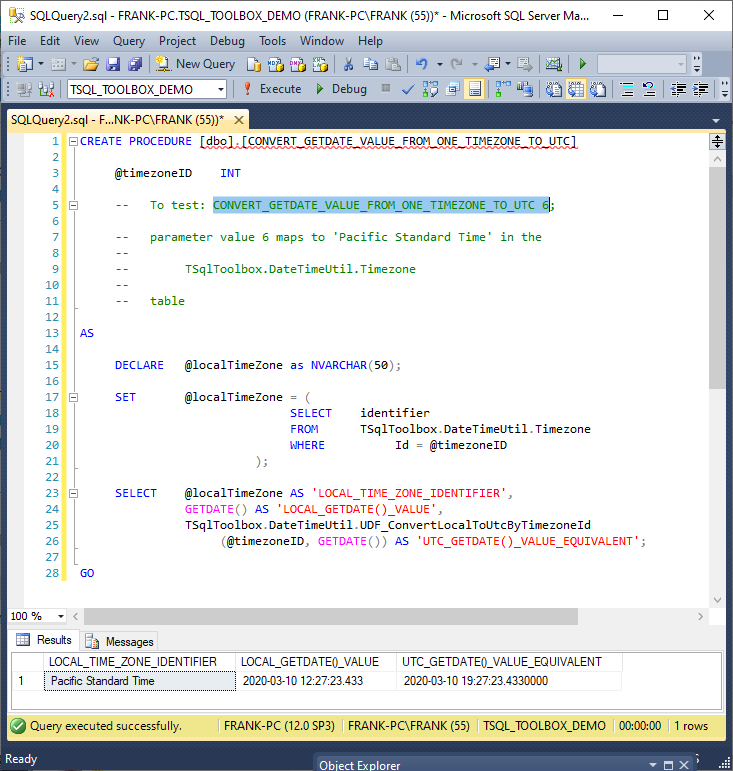Click the Cut scissors icon
This screenshot has width=733, height=771.
tap(348, 64)
